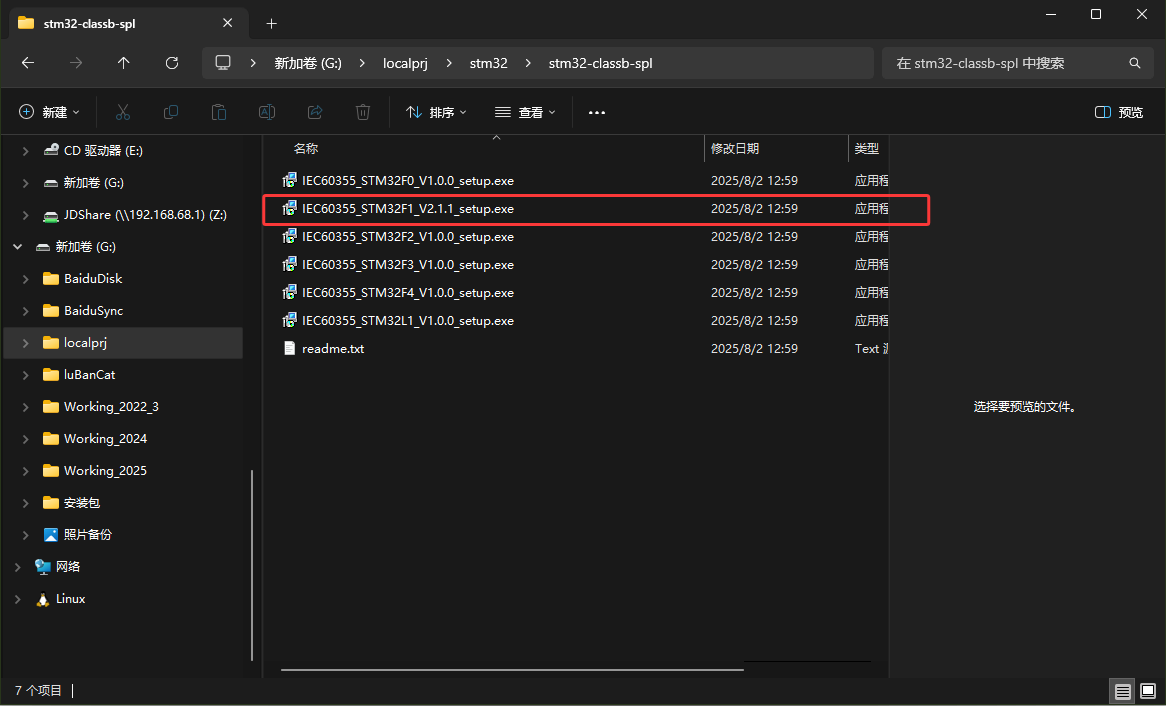Sort by the 名称 column header
The image size is (1166, 706).
coord(306,149)
